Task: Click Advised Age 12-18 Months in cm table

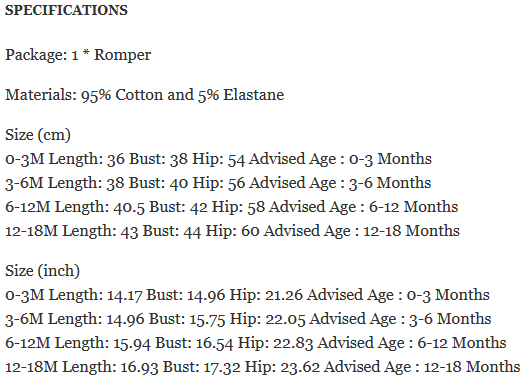Action: [x=362, y=231]
